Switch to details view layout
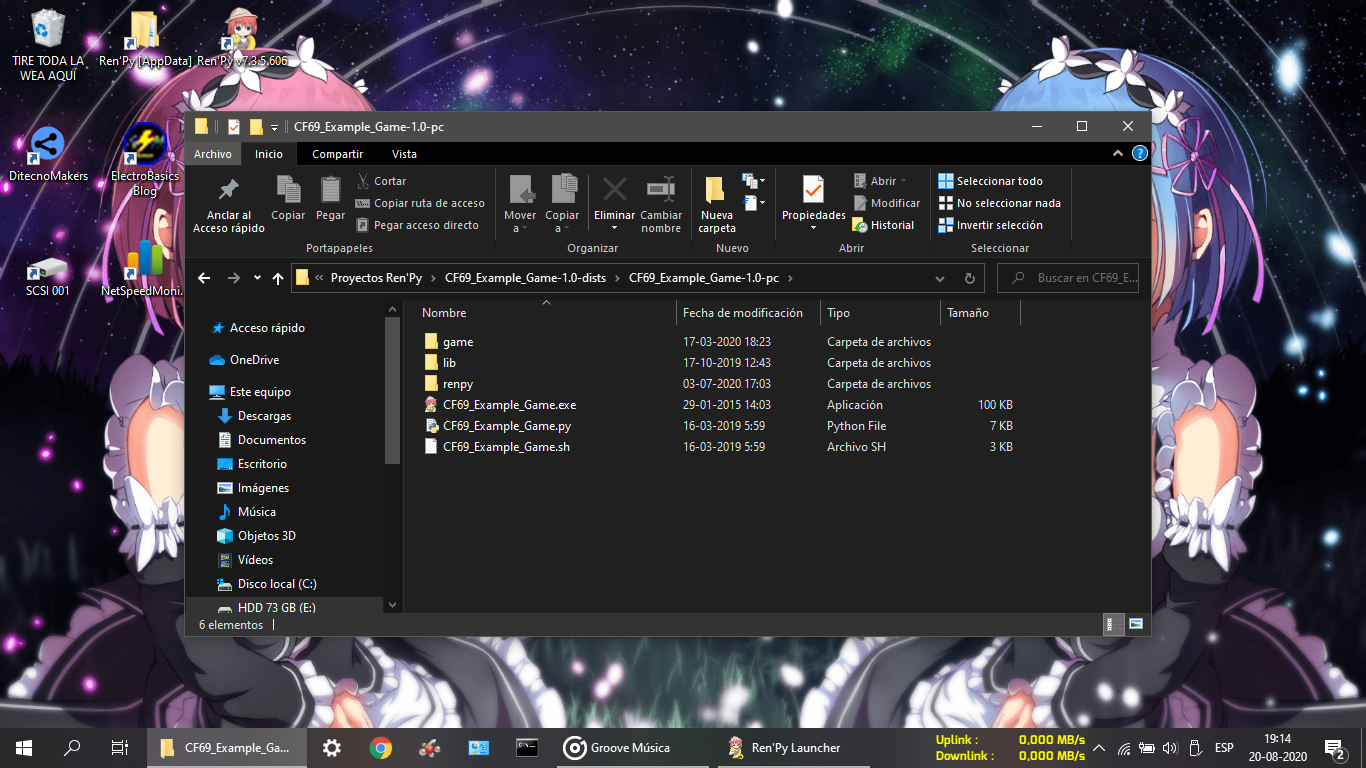The image size is (1366, 768). coord(1109,624)
